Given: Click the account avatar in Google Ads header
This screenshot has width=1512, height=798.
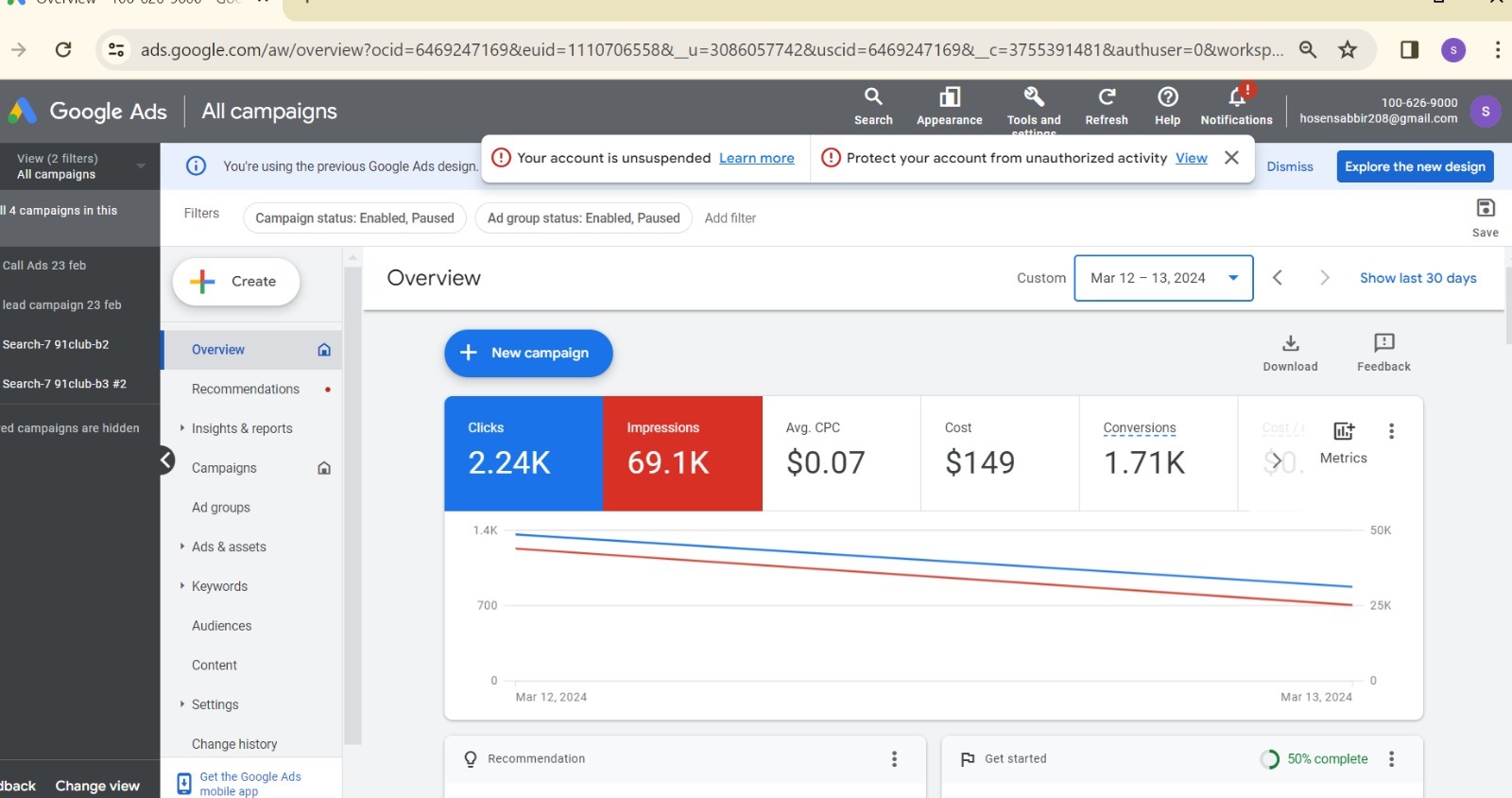Looking at the screenshot, I should pos(1486,112).
